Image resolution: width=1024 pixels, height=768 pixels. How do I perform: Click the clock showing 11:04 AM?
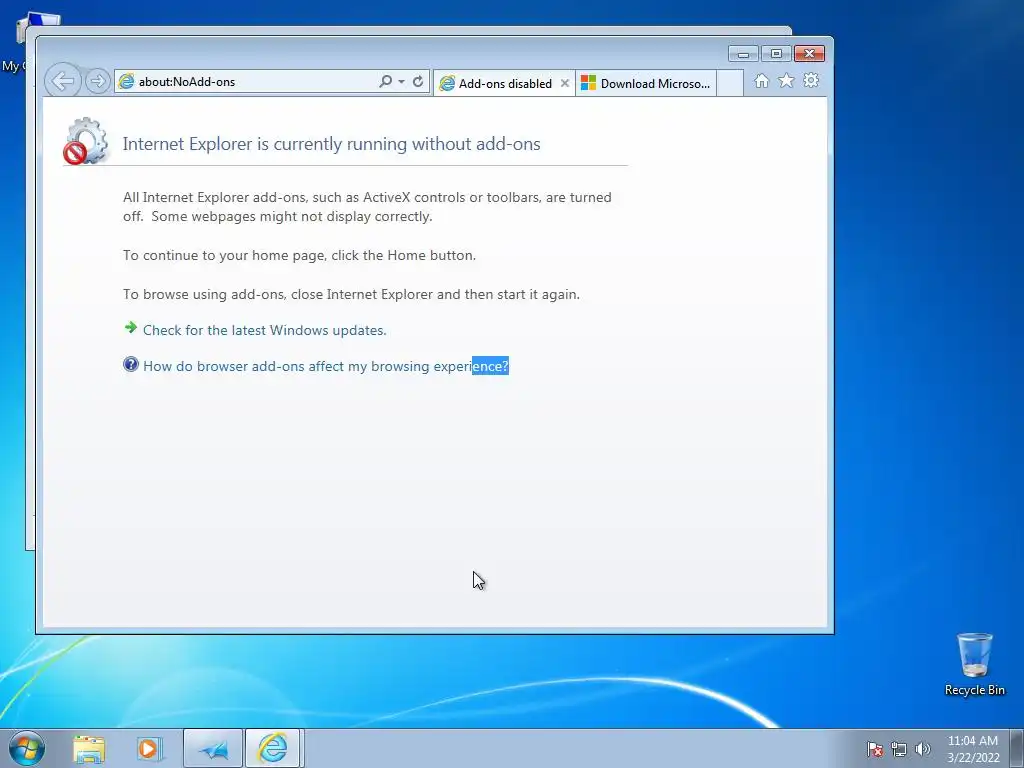click(972, 749)
